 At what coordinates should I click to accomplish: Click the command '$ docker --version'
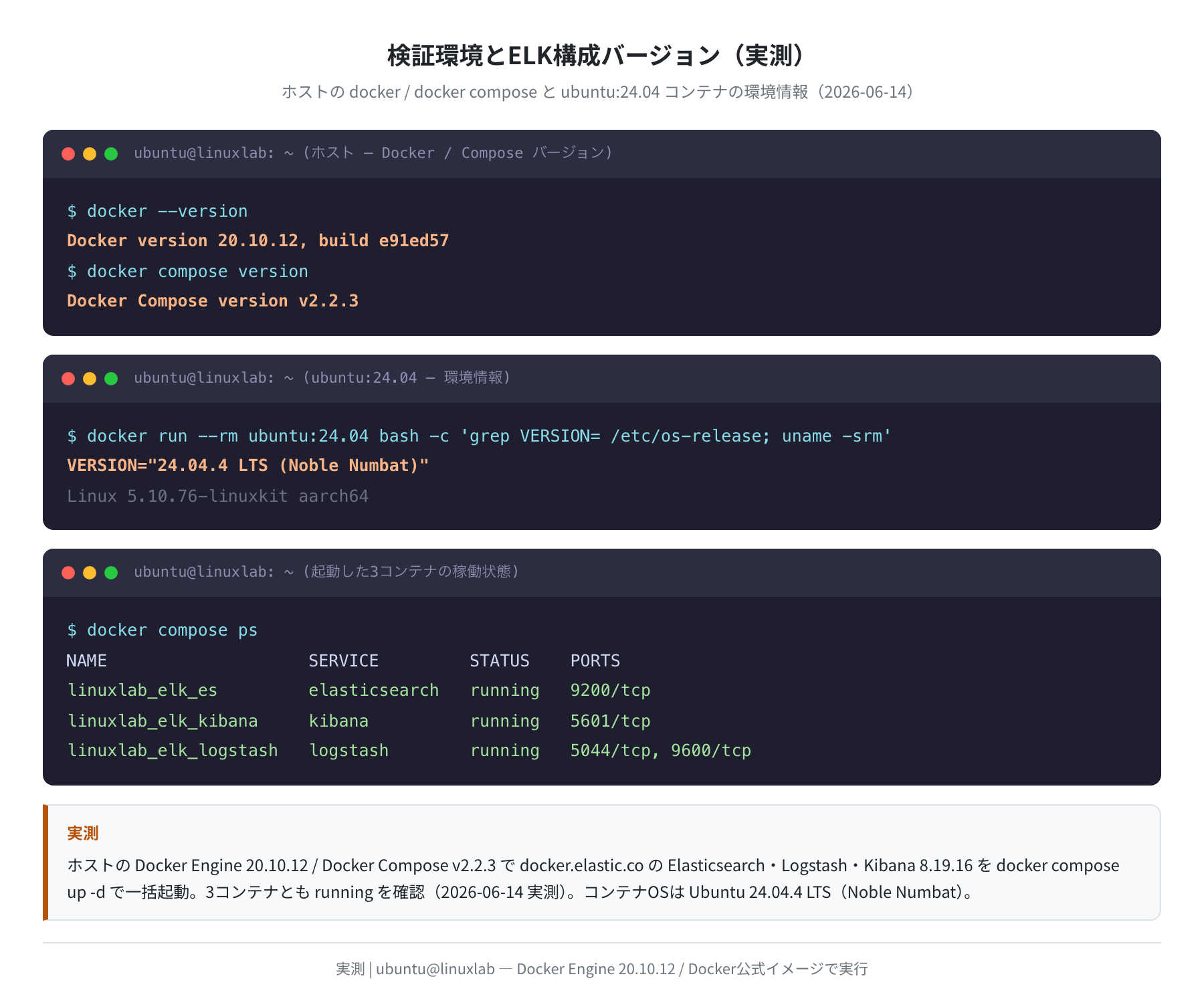[157, 211]
